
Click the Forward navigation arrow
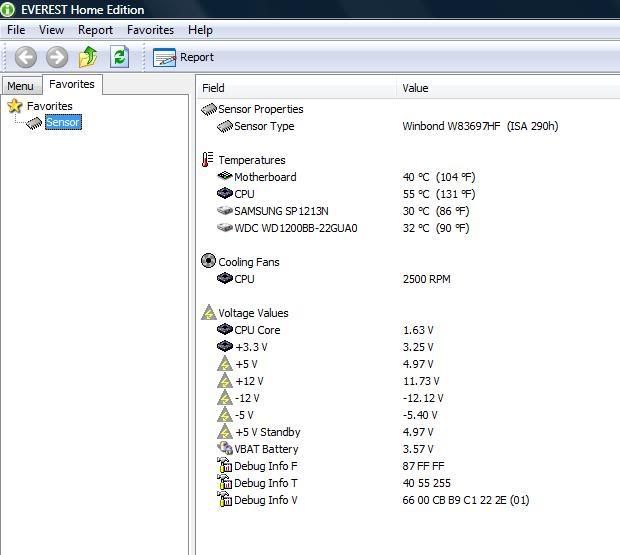click(57, 57)
